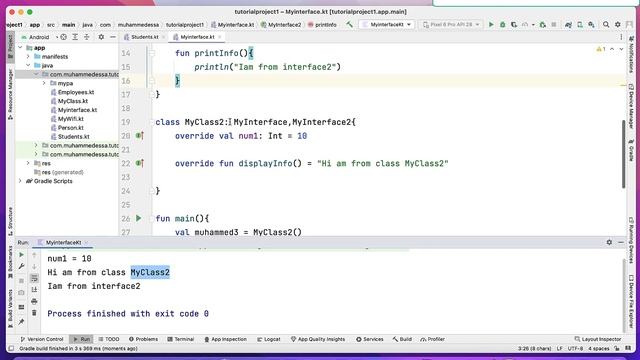
Task: Open the App Quality Insights window
Action: 318,339
